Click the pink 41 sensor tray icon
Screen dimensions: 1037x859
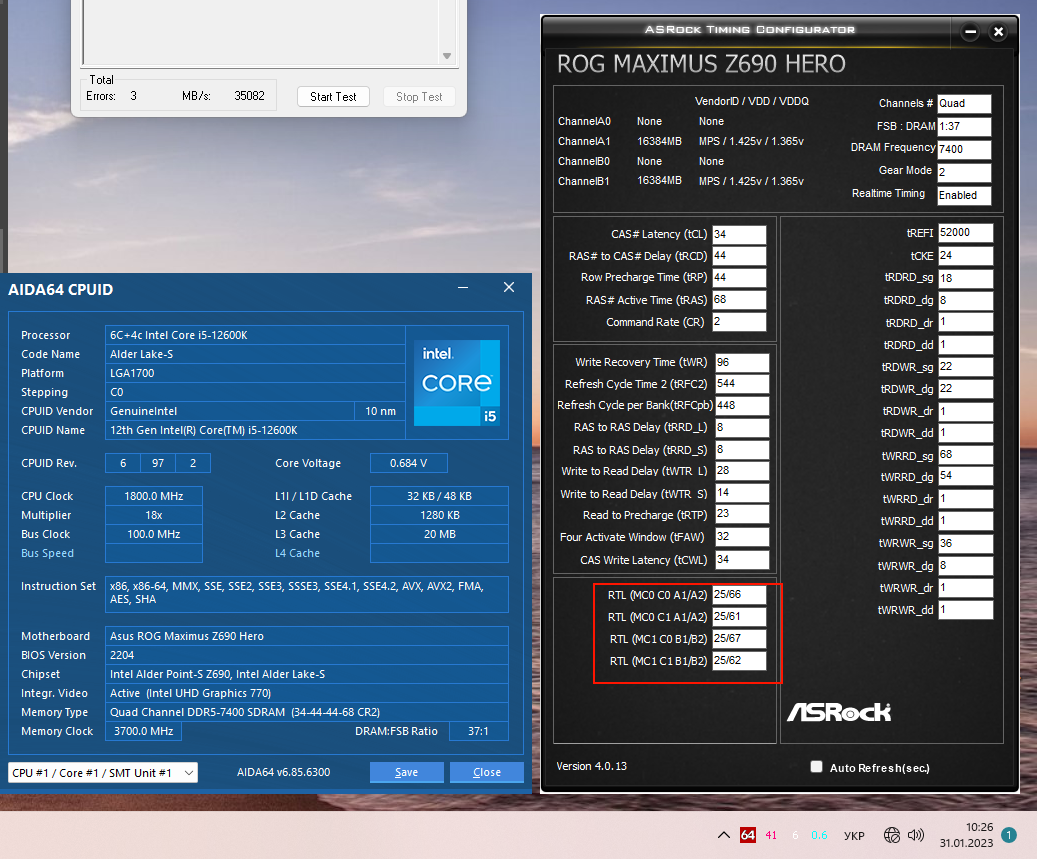coord(771,835)
